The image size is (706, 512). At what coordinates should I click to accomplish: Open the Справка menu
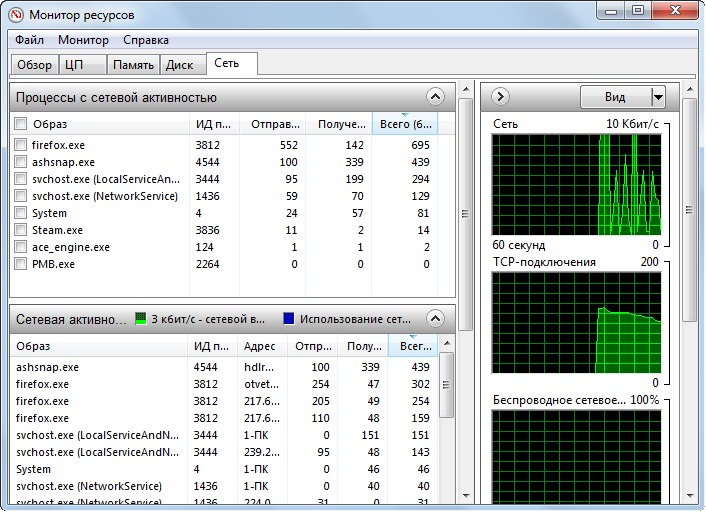point(146,40)
